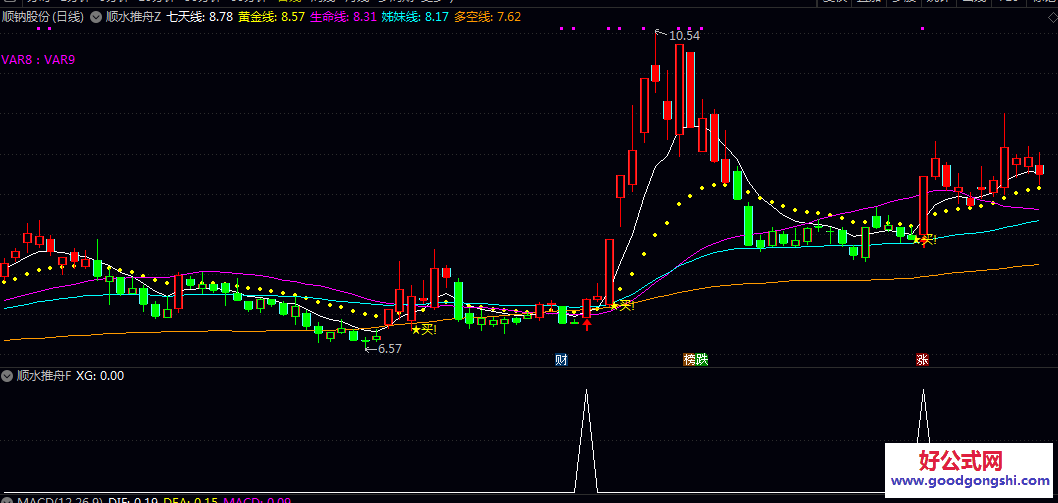Screen dimensions: 1058x503
Task: Click the ★买! signal nearest the 6.57 low
Action: tap(424, 329)
